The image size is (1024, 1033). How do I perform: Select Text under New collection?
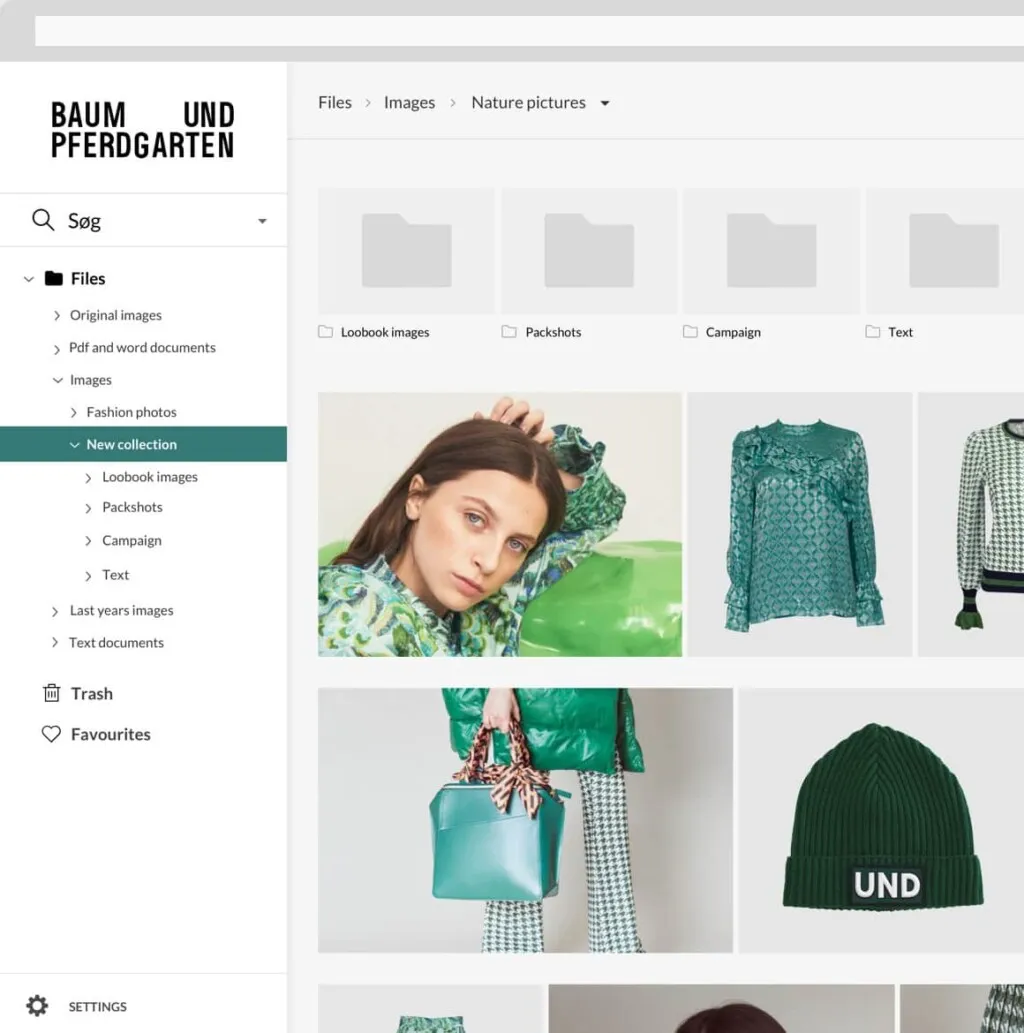tap(115, 574)
